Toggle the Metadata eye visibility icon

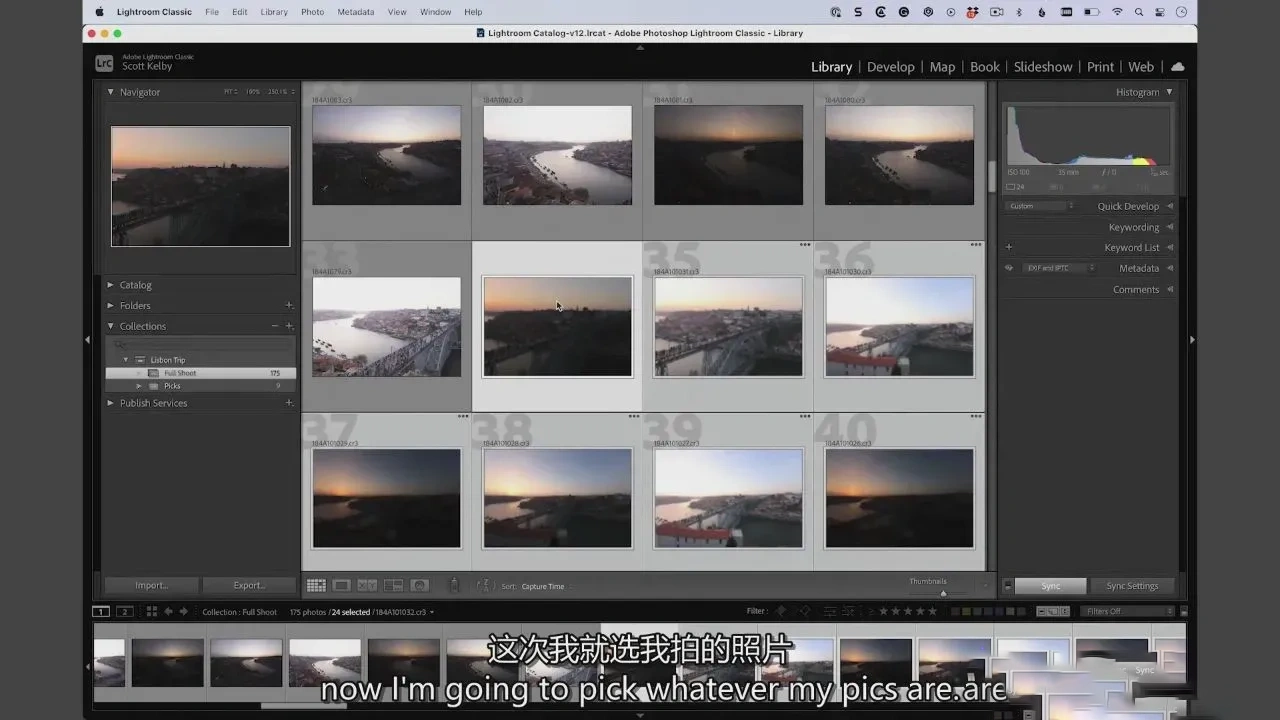click(x=1009, y=268)
